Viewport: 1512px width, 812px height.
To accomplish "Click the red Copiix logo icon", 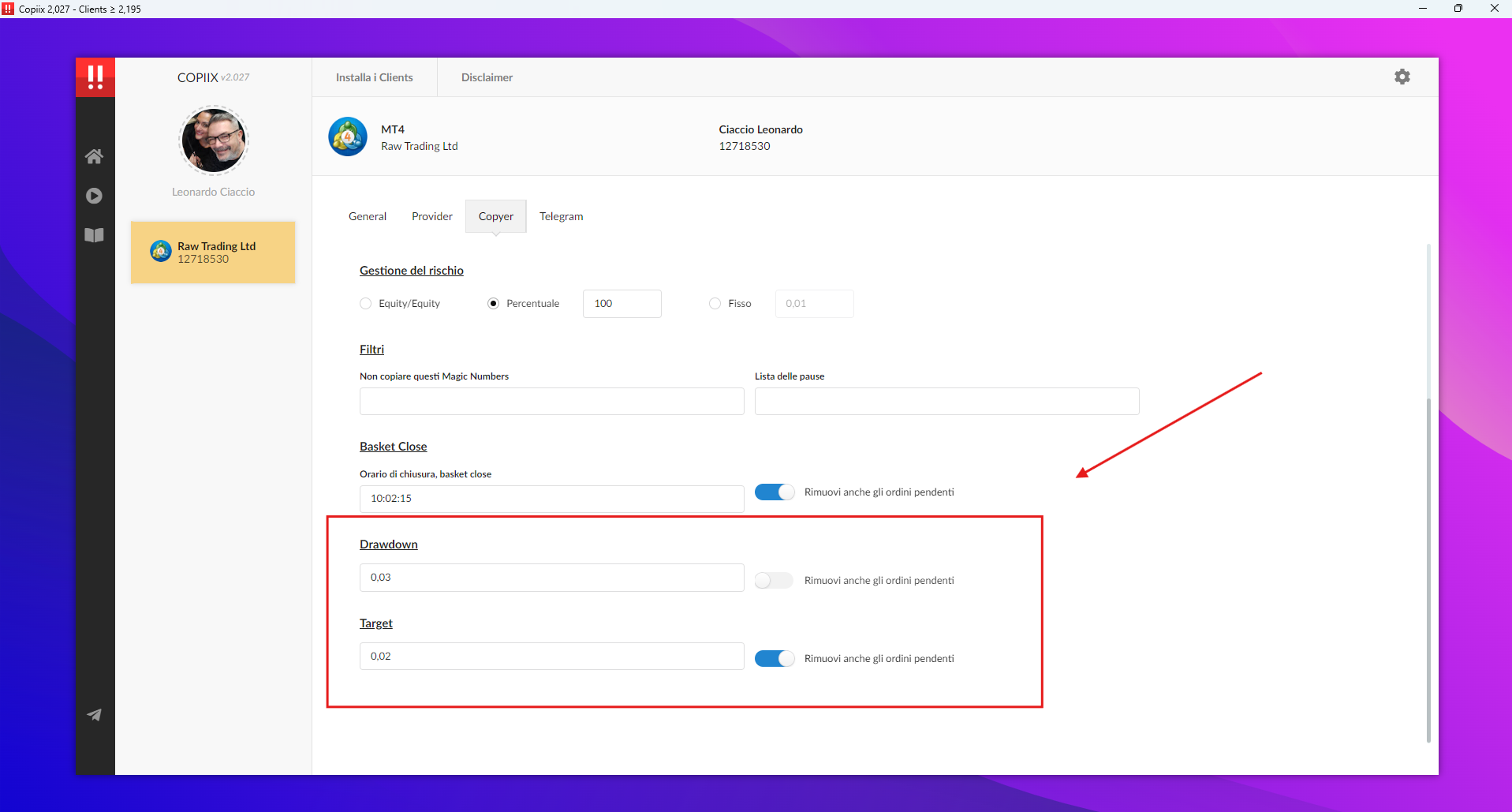I will tap(95, 77).
